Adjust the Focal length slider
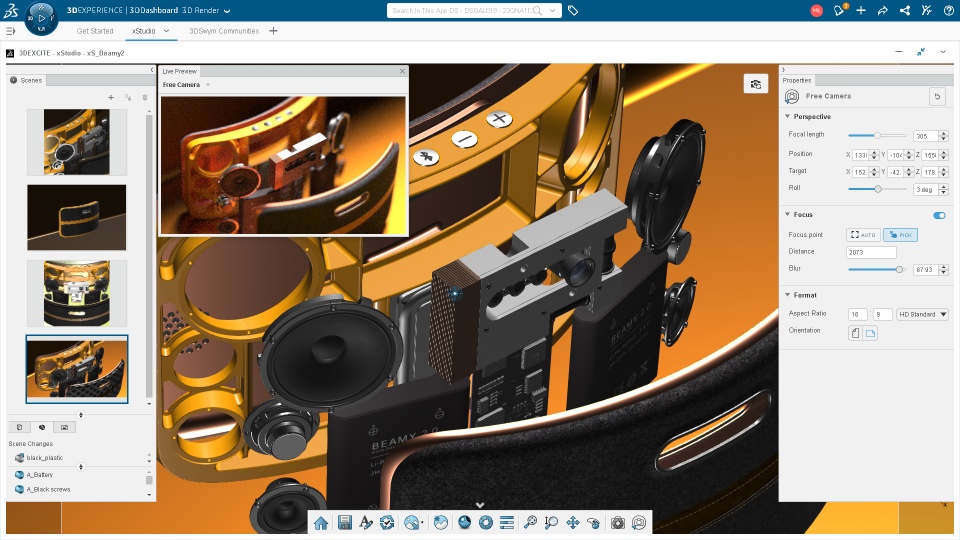This screenshot has height=540, width=960. (877, 135)
